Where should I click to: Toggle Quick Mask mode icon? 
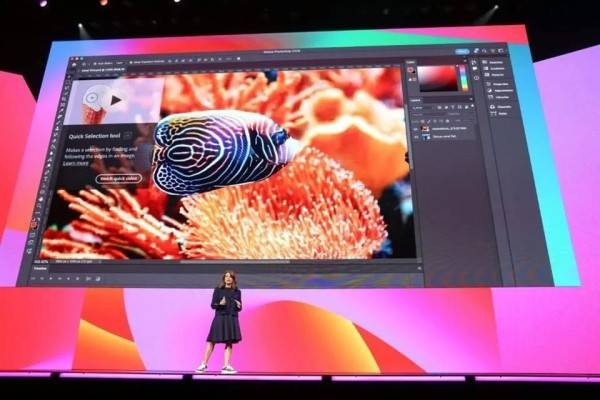coord(32,234)
